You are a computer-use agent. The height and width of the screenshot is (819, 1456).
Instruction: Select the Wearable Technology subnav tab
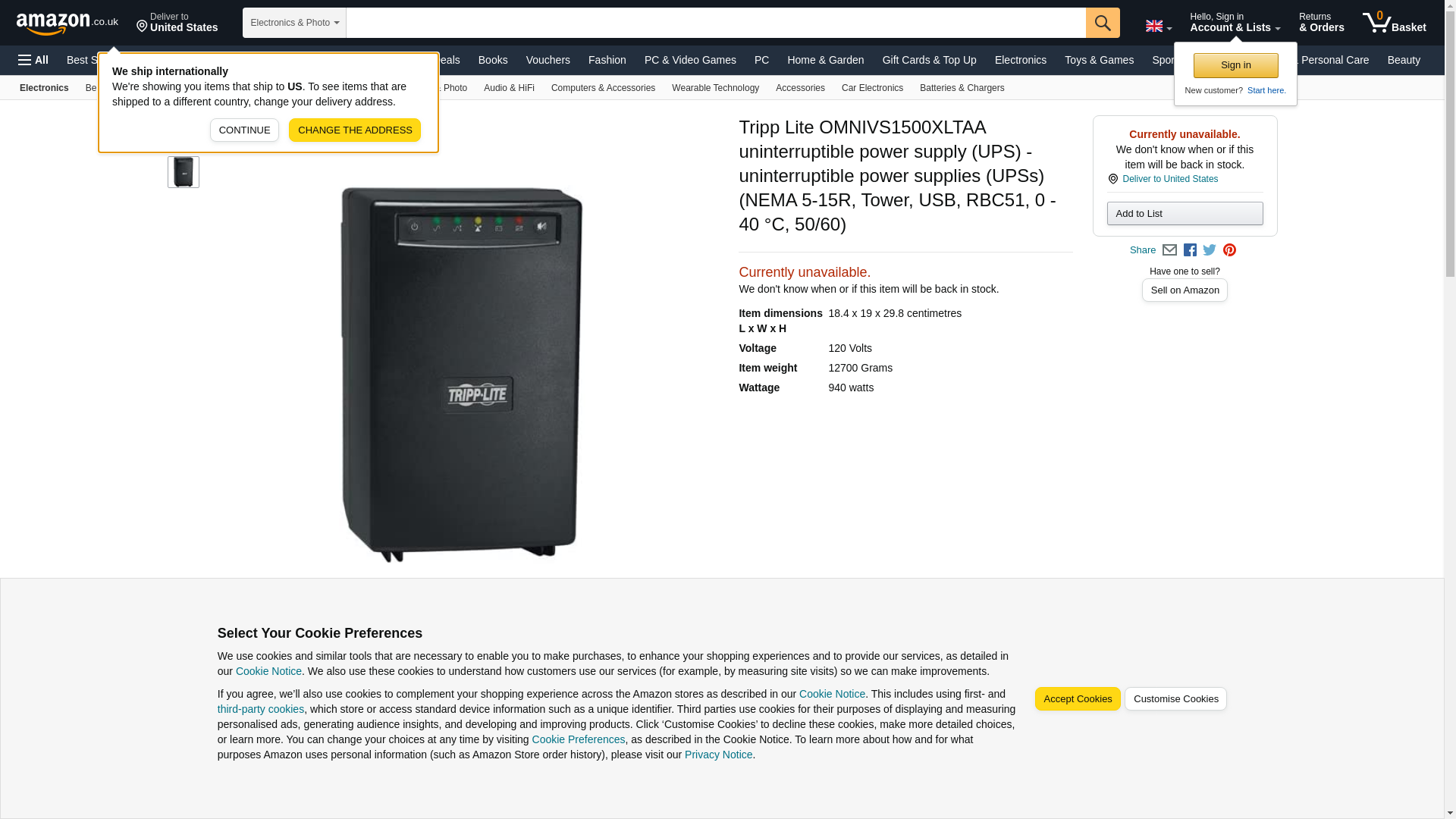click(x=715, y=88)
